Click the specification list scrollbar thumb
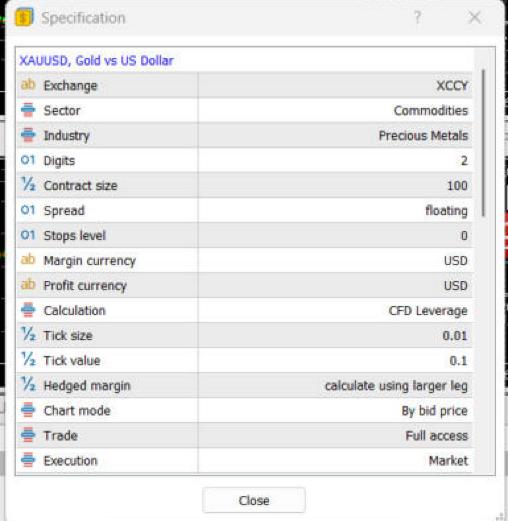Image resolution: width=508 pixels, height=521 pixels. [483, 143]
